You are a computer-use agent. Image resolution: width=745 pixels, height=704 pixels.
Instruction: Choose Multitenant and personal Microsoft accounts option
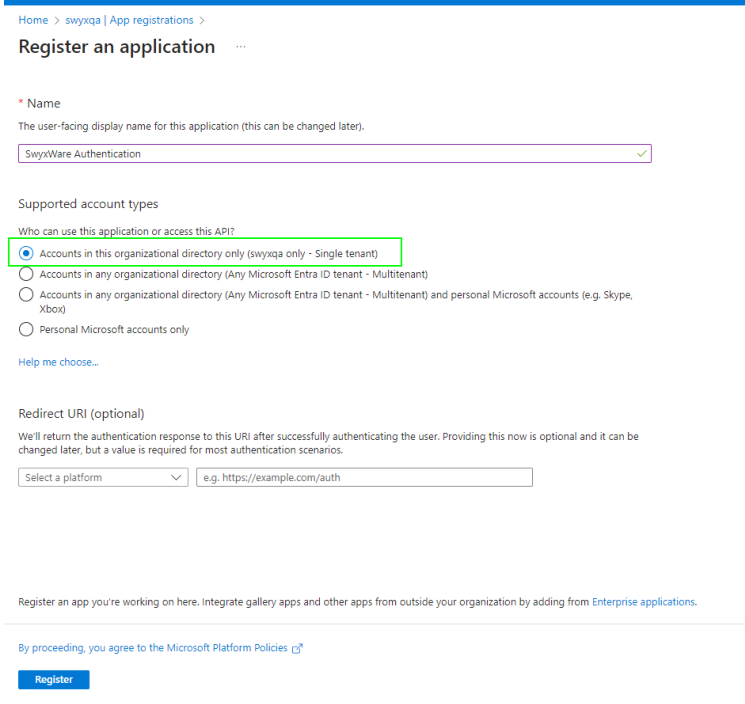[27, 295]
